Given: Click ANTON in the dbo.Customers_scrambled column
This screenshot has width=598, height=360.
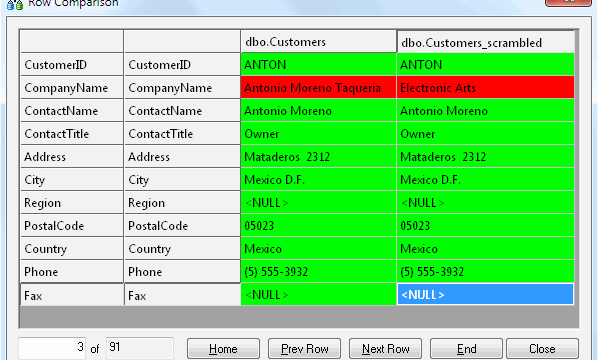Looking at the screenshot, I should click(x=485, y=64).
